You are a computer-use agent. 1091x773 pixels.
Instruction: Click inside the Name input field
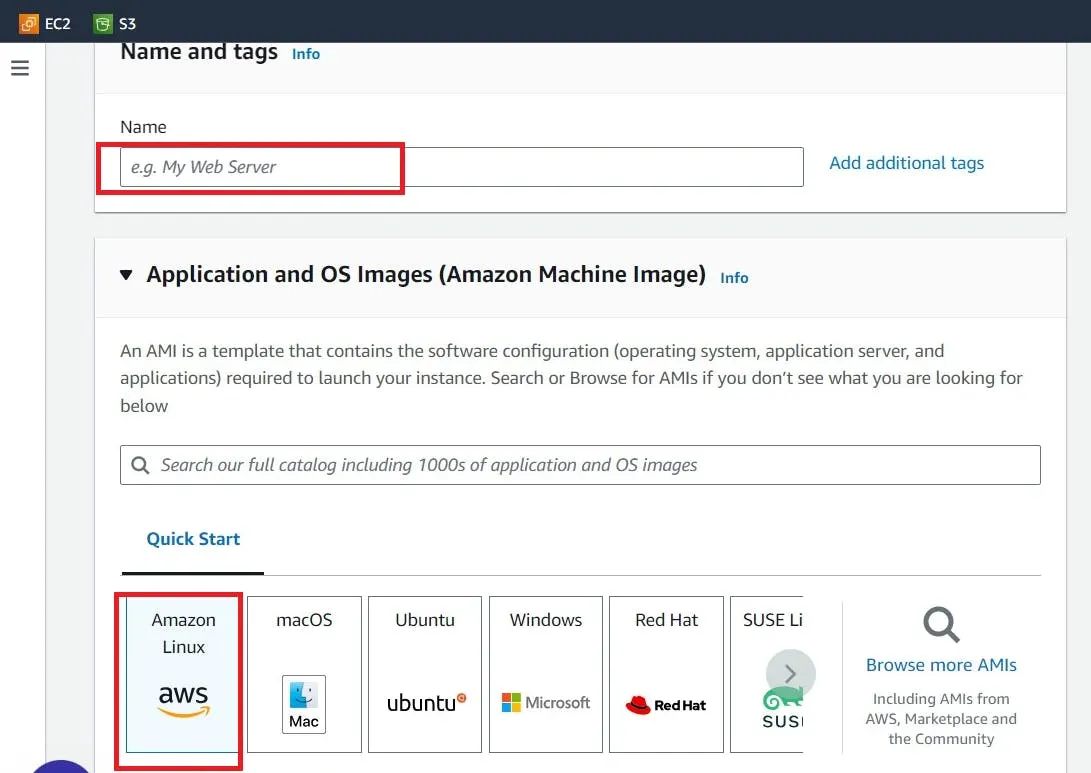(400, 167)
